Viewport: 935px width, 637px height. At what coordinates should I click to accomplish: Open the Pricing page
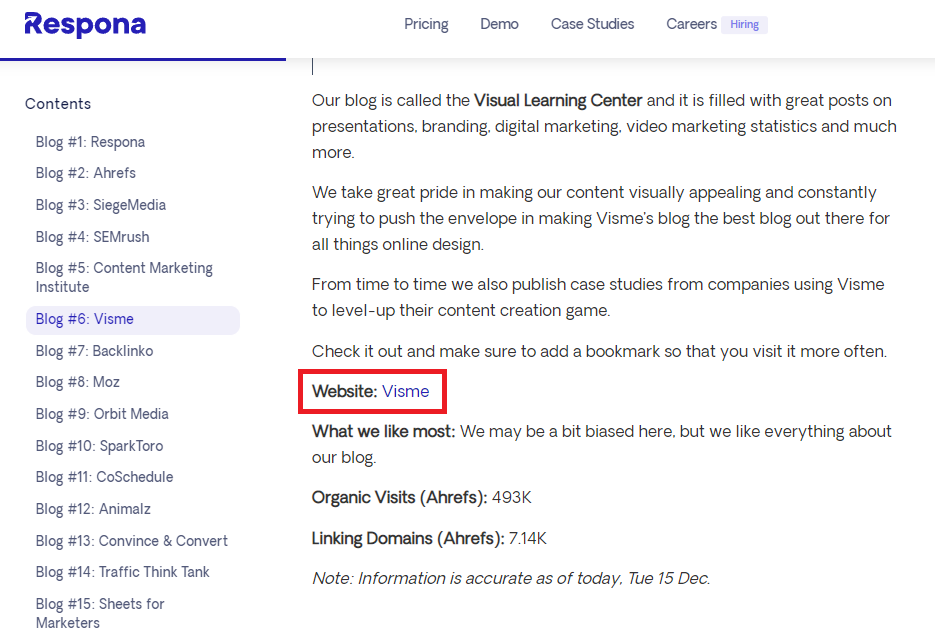click(426, 24)
